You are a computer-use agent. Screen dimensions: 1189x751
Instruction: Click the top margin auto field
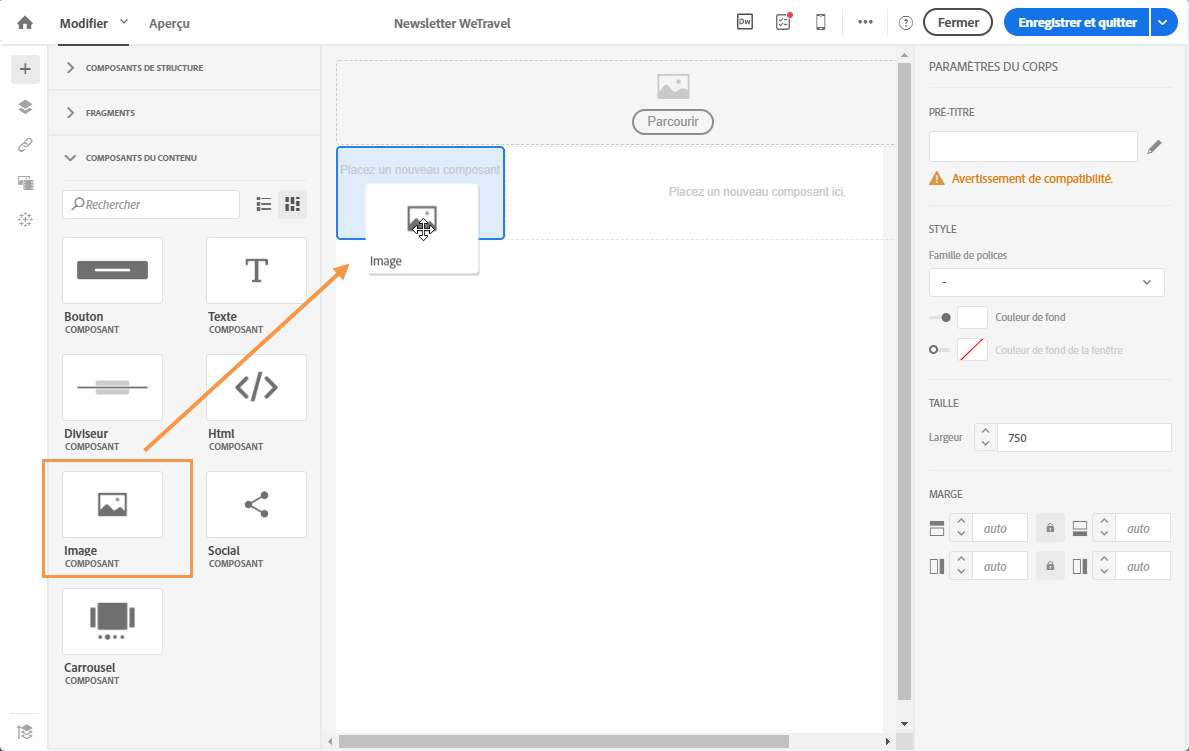pos(1000,528)
